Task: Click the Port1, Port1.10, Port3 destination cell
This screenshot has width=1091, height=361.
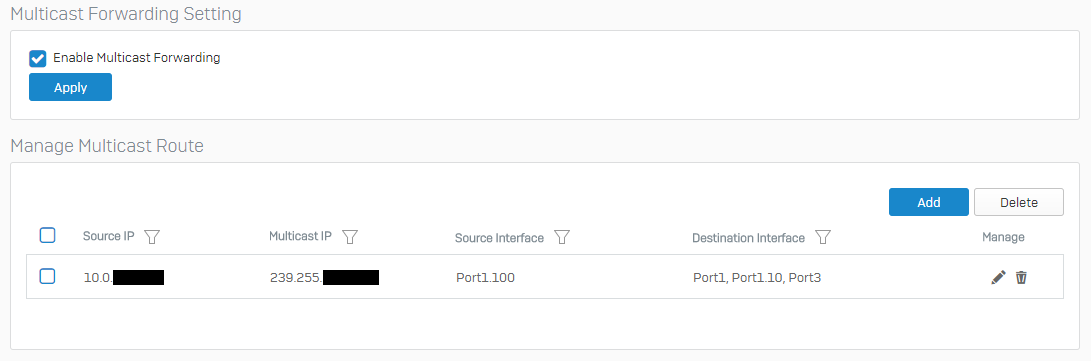Action: 758,278
